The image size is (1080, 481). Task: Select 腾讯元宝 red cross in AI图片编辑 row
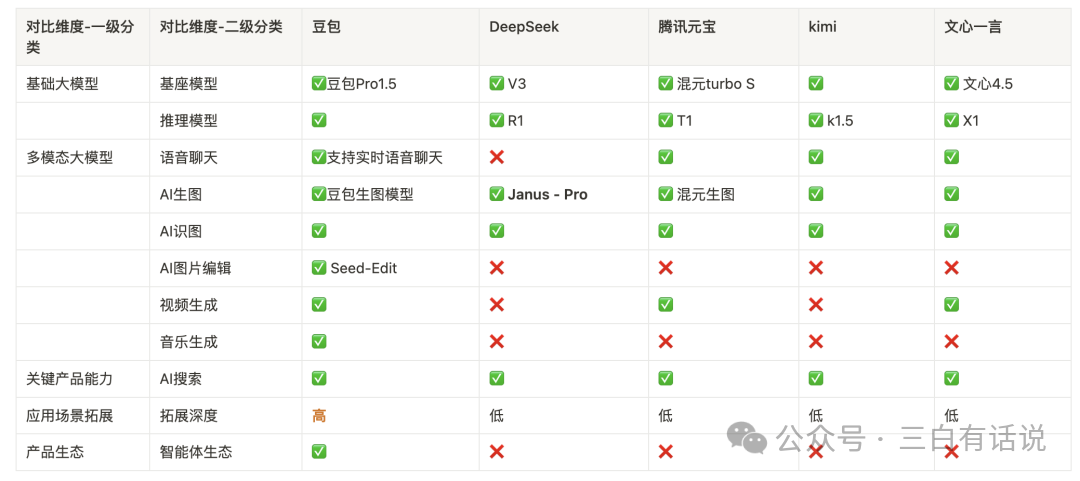(665, 267)
